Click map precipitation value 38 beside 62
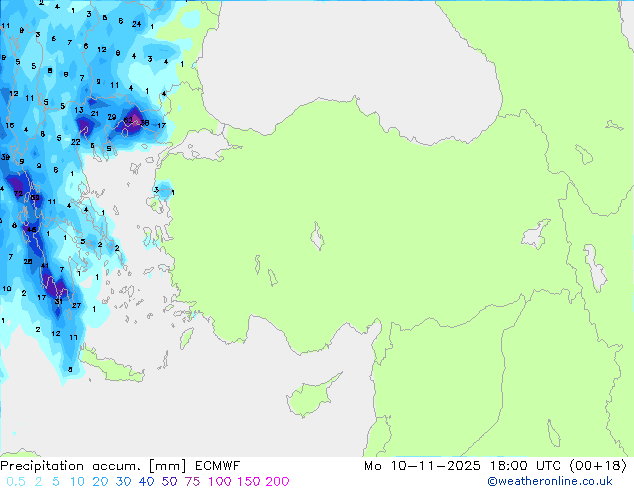The height and width of the screenshot is (490, 634). [145, 122]
